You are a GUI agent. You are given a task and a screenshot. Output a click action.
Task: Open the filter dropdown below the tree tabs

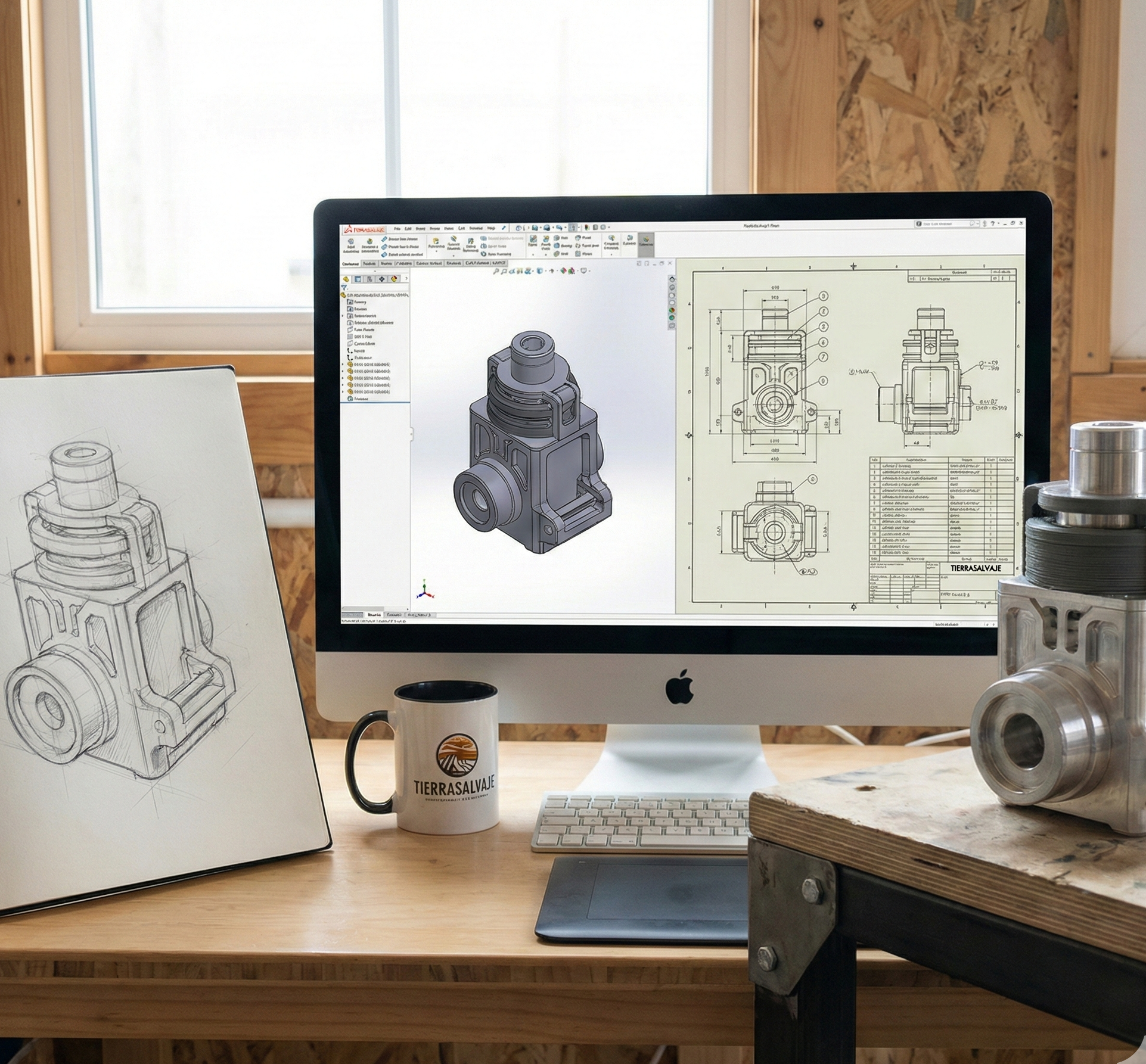click(x=344, y=288)
